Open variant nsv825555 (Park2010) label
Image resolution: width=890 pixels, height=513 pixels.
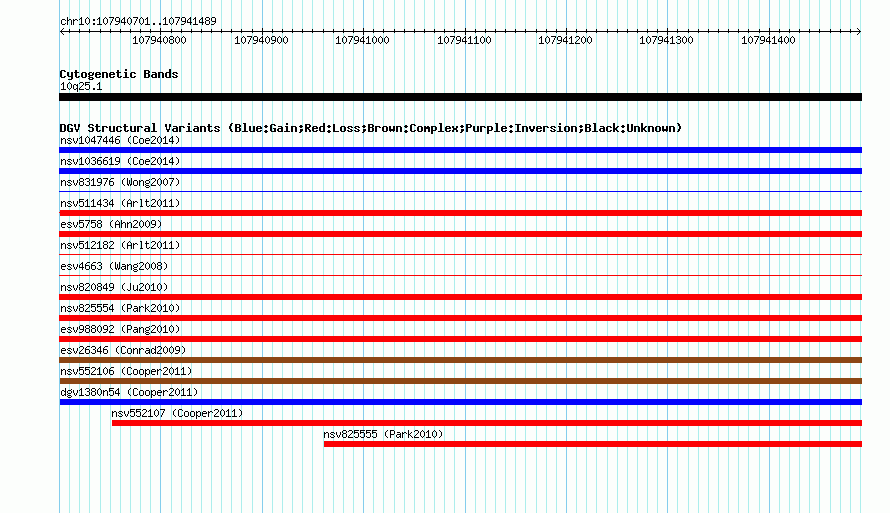click(383, 434)
